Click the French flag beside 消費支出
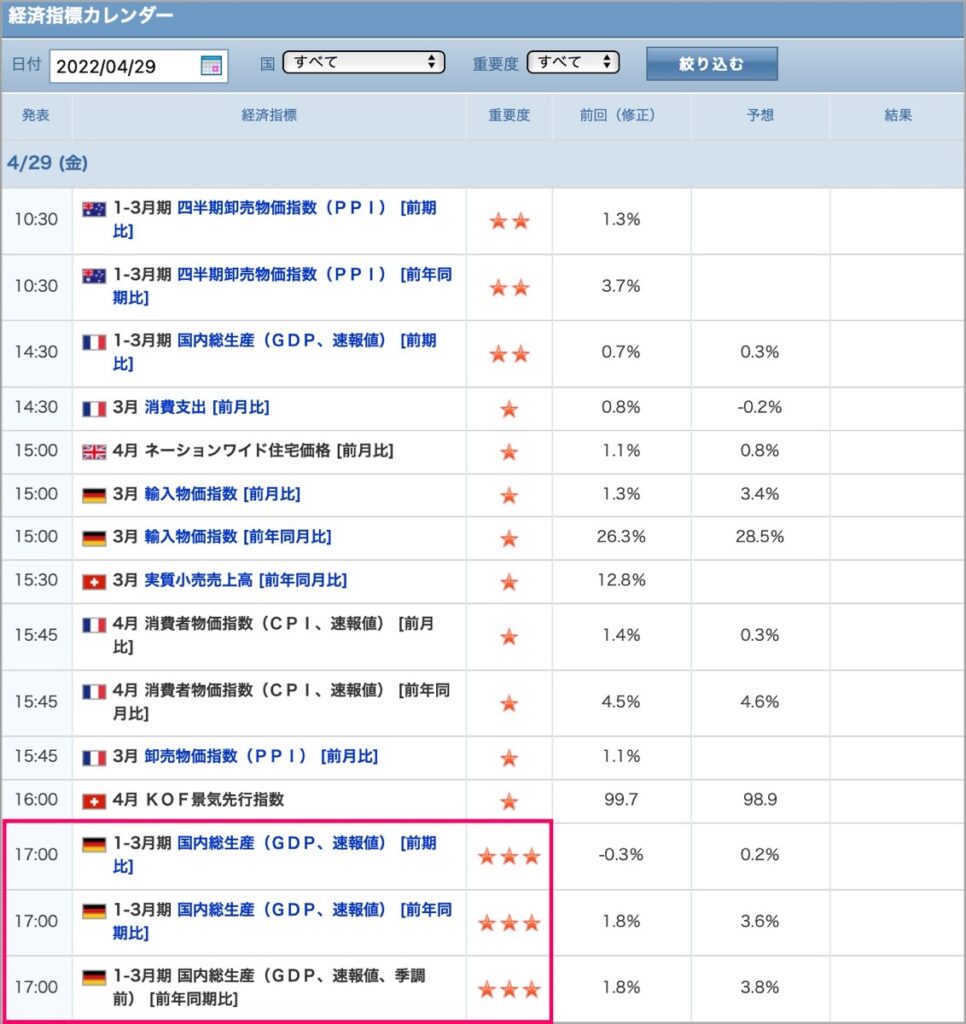966x1024 pixels. click(x=94, y=408)
